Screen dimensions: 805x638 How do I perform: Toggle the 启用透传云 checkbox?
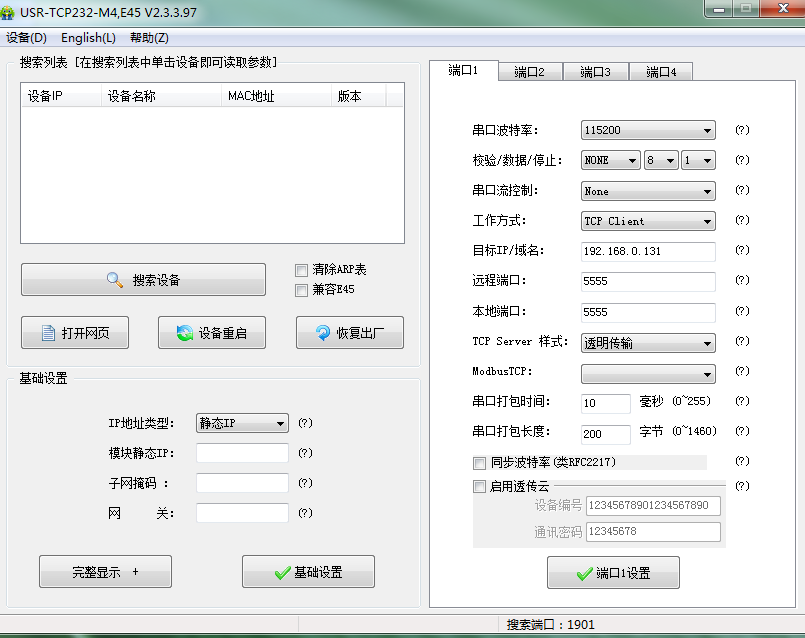pyautogui.click(x=479, y=487)
